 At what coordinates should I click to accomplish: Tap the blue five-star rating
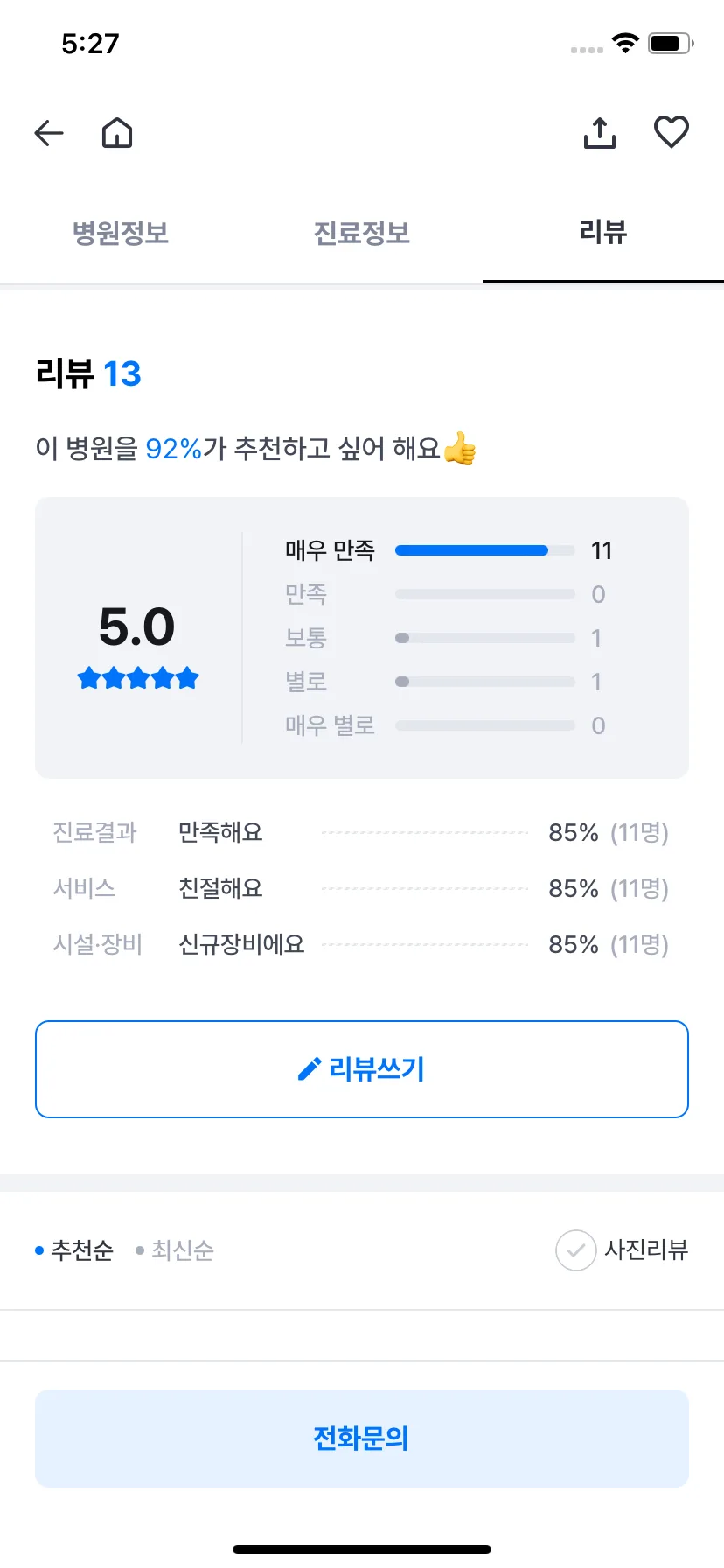coord(138,678)
